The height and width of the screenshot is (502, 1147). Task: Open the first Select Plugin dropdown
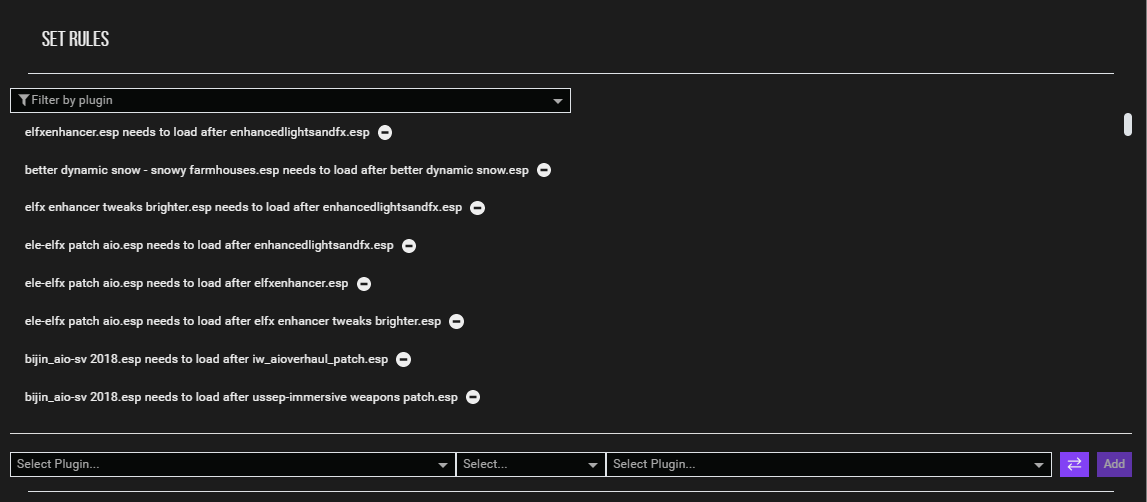pos(233,464)
